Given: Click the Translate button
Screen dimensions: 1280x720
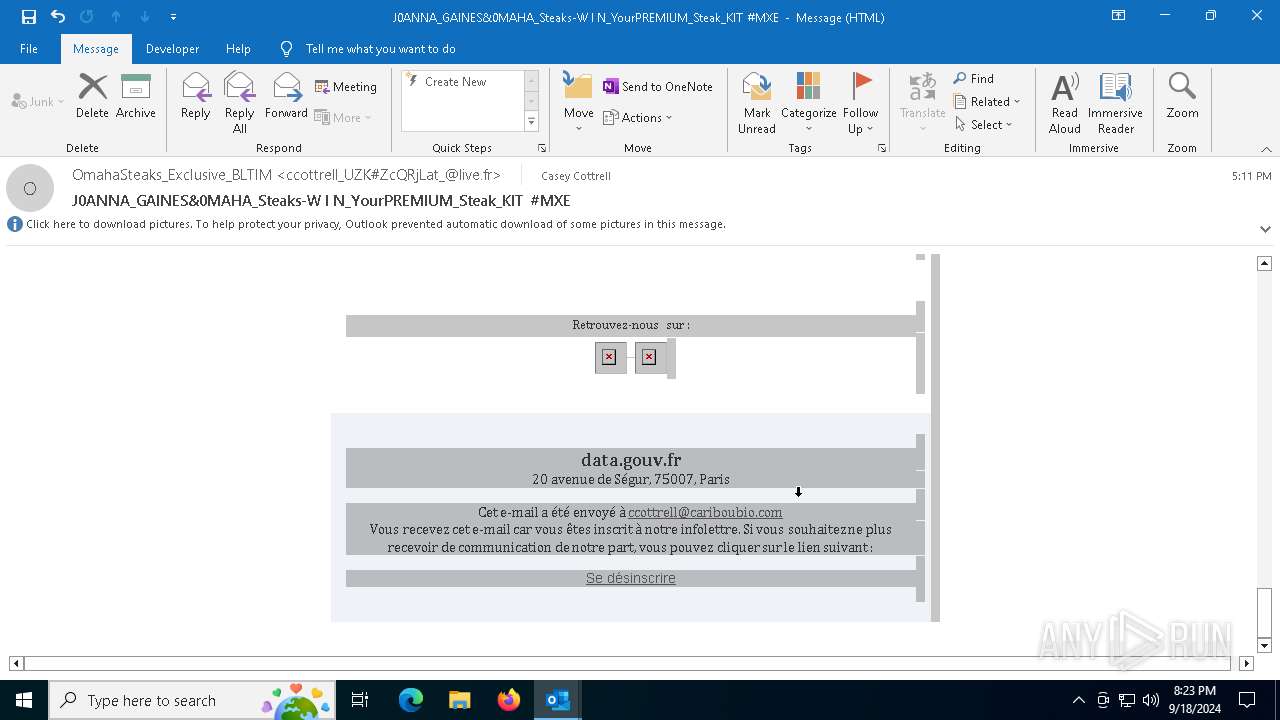Looking at the screenshot, I should (x=922, y=102).
